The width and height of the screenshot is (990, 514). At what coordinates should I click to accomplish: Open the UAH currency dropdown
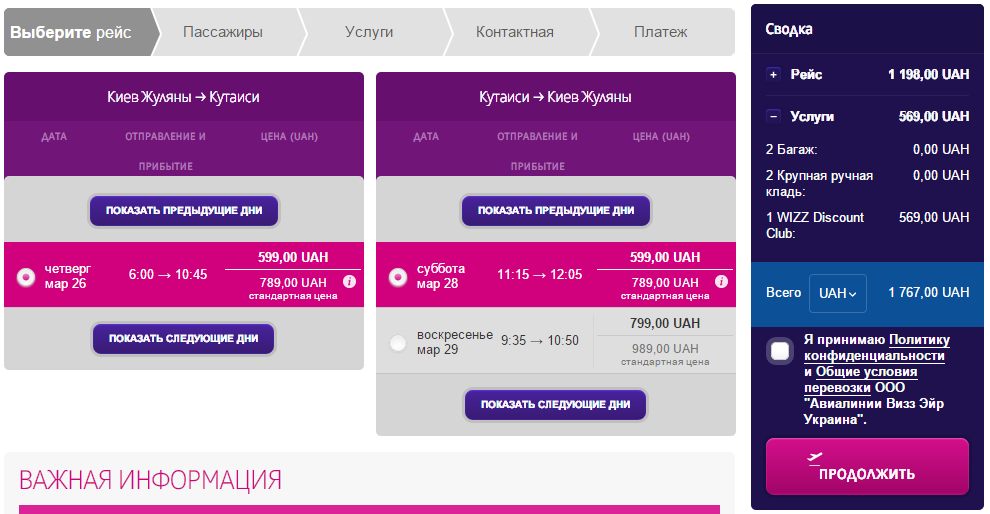pyautogui.click(x=837, y=293)
